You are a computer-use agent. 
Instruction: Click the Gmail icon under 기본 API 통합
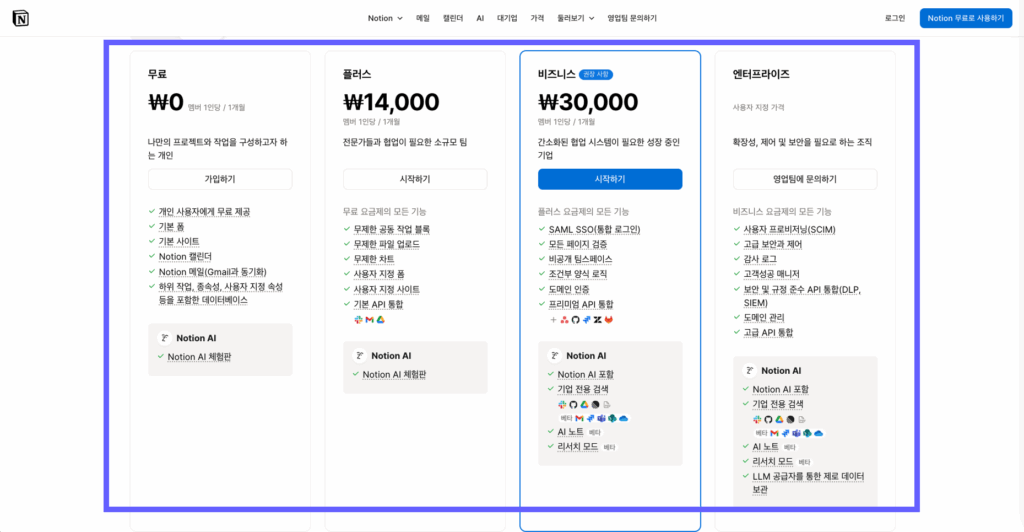pyautogui.click(x=370, y=320)
